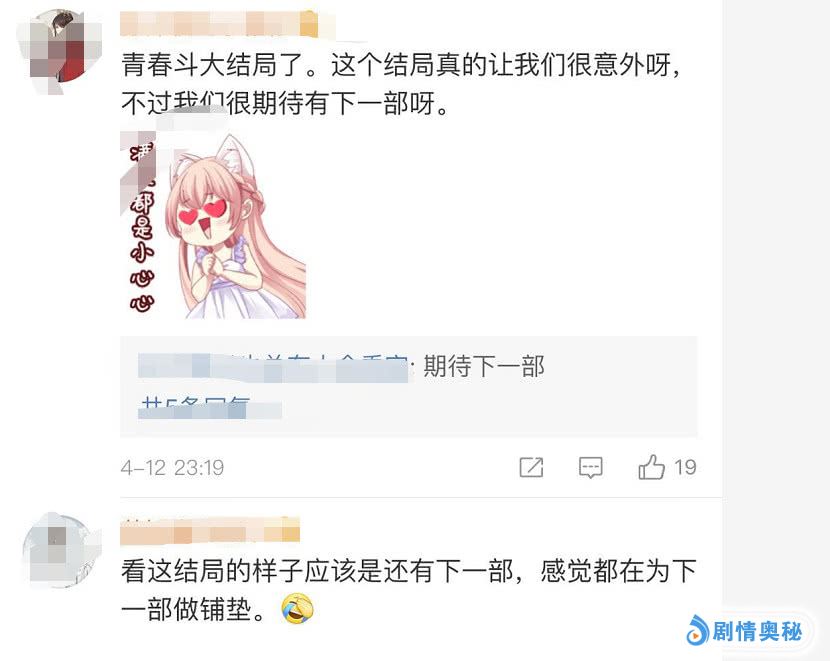Select the comment text starting 看这结局的样子
This screenshot has width=830, height=661.
(409, 591)
